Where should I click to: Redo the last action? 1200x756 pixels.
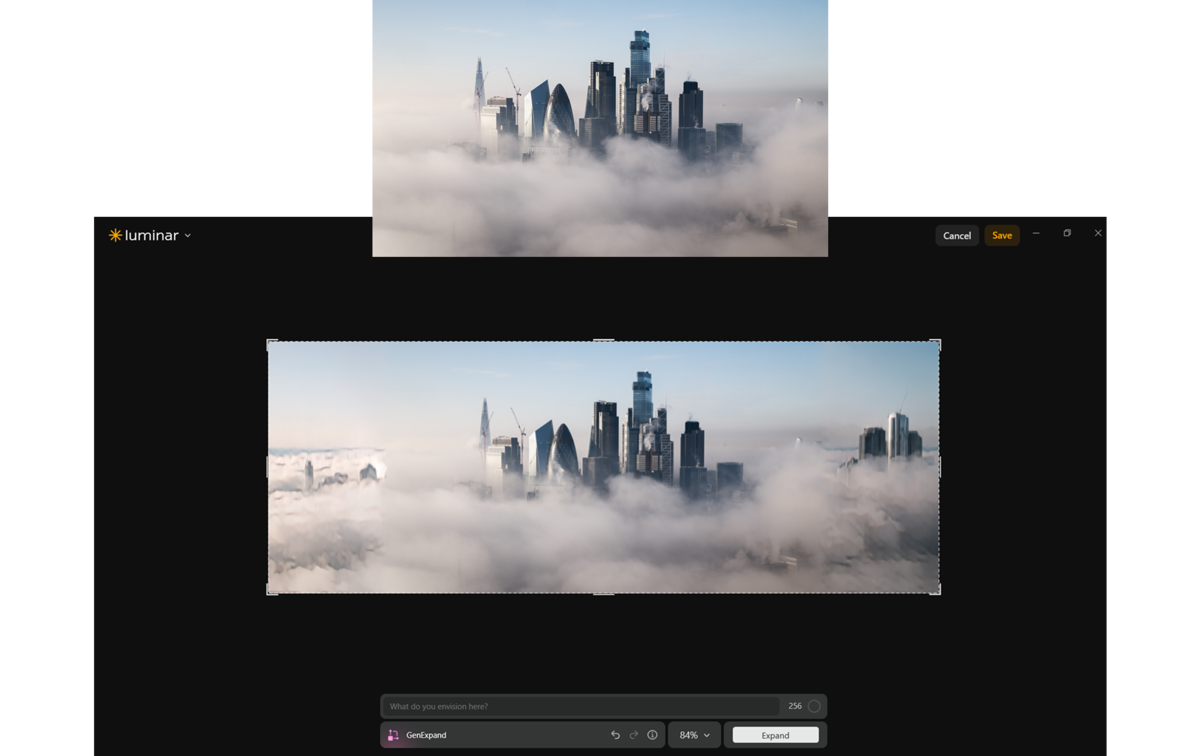click(x=634, y=735)
